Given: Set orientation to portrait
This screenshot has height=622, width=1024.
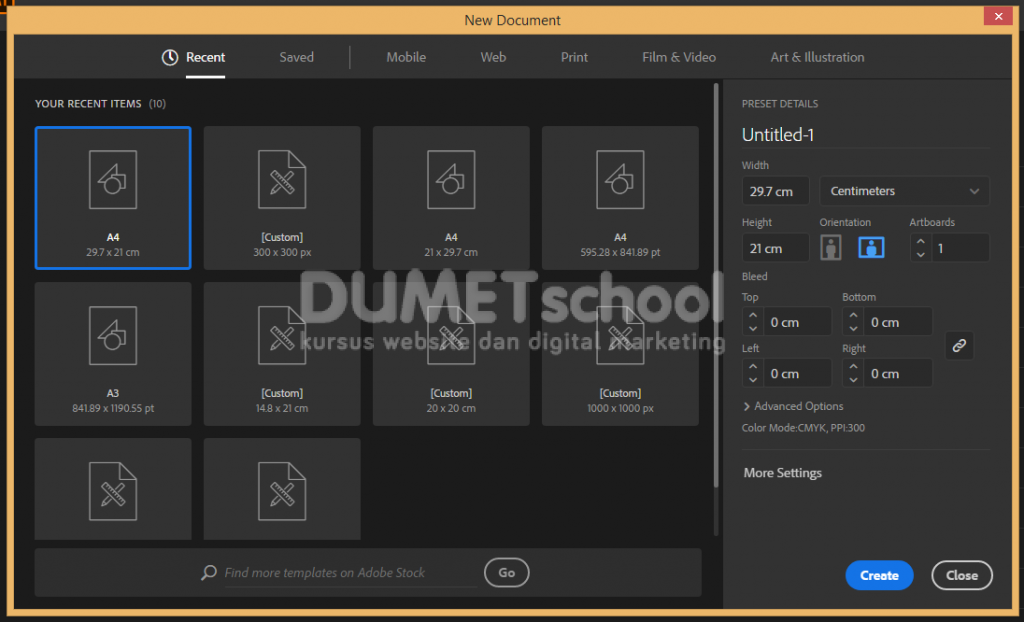Looking at the screenshot, I should 831,248.
